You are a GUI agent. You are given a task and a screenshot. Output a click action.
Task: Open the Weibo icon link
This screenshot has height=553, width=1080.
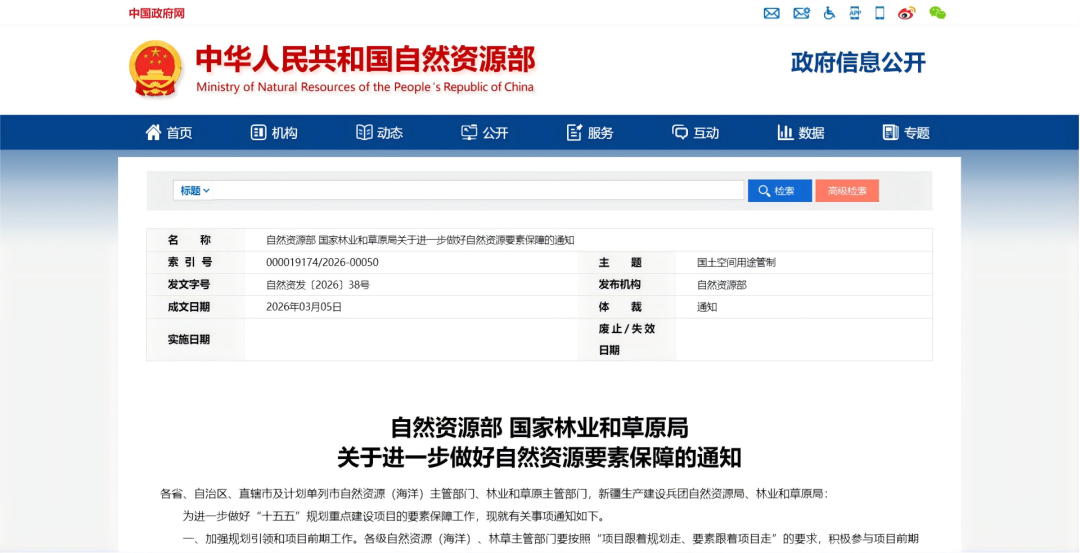click(x=906, y=13)
